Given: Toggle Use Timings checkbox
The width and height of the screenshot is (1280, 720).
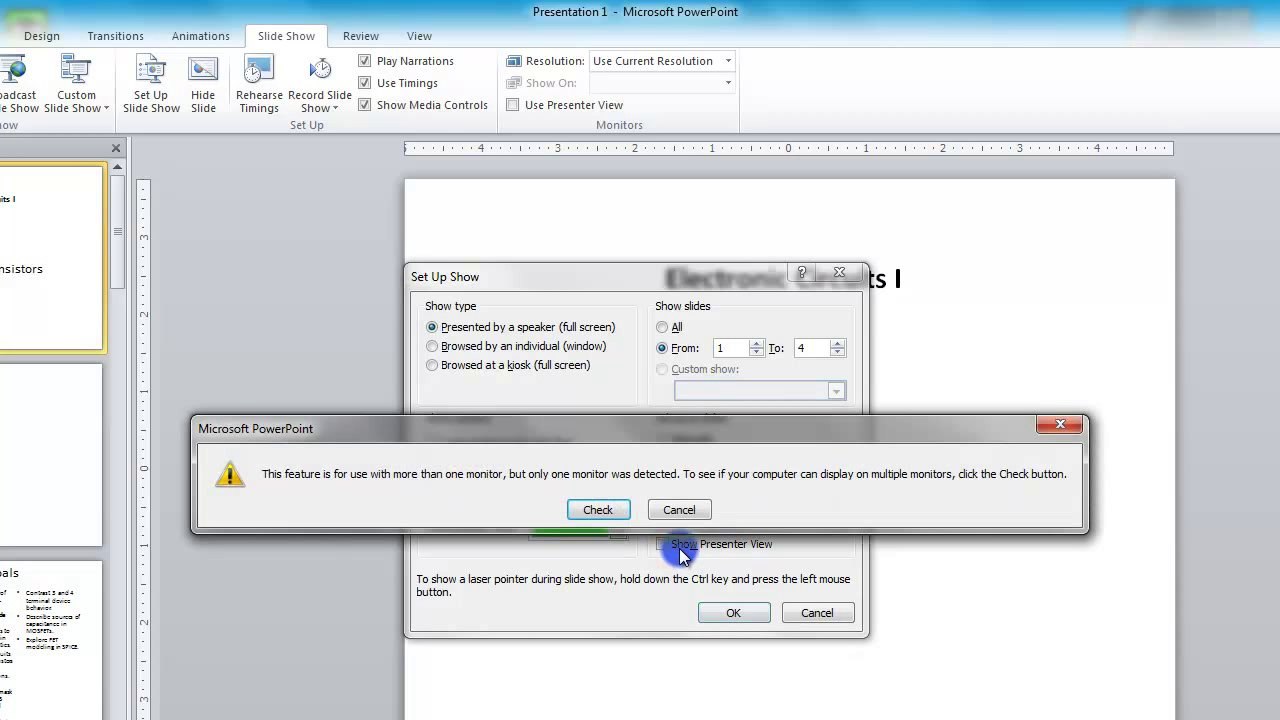Looking at the screenshot, I should tap(365, 83).
